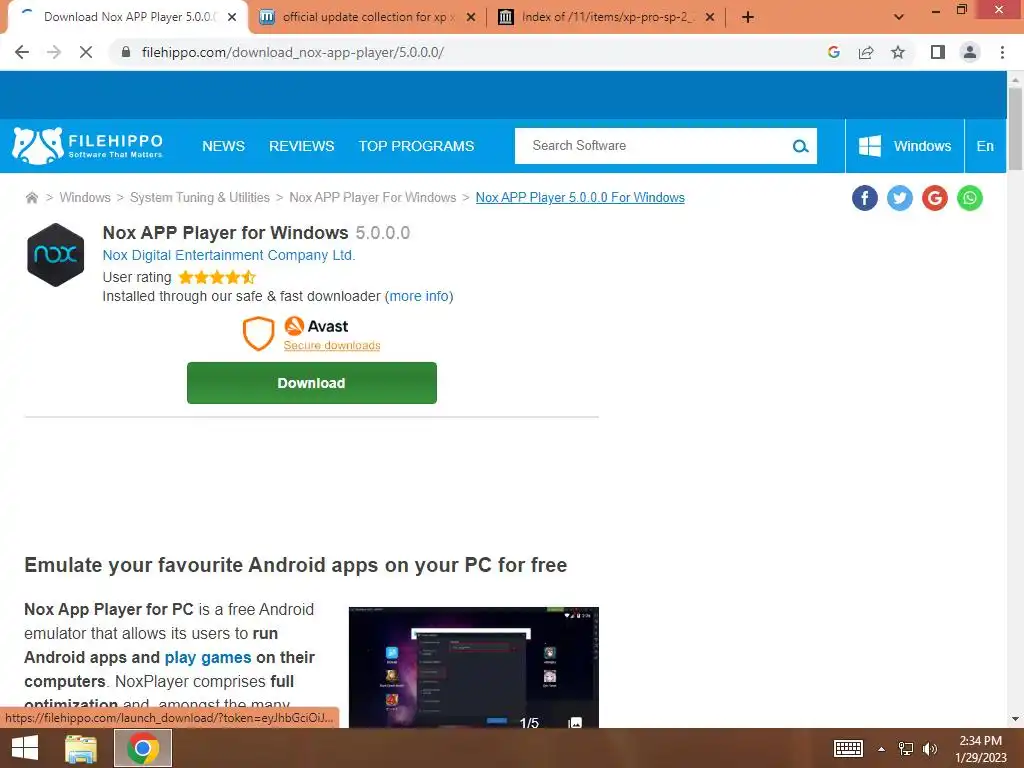Click the Nox app logo

56,255
